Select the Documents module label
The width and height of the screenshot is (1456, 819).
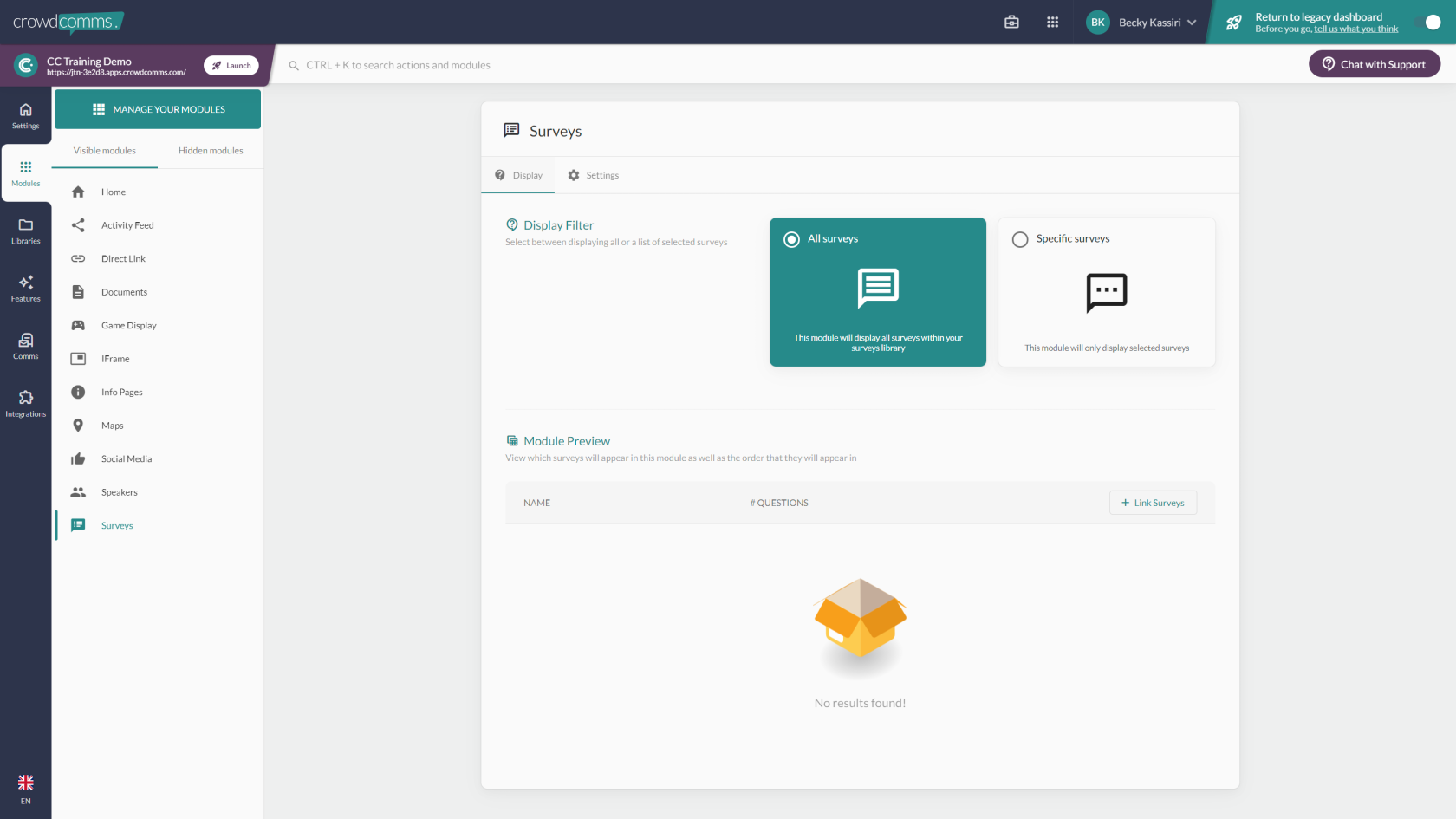(x=124, y=292)
